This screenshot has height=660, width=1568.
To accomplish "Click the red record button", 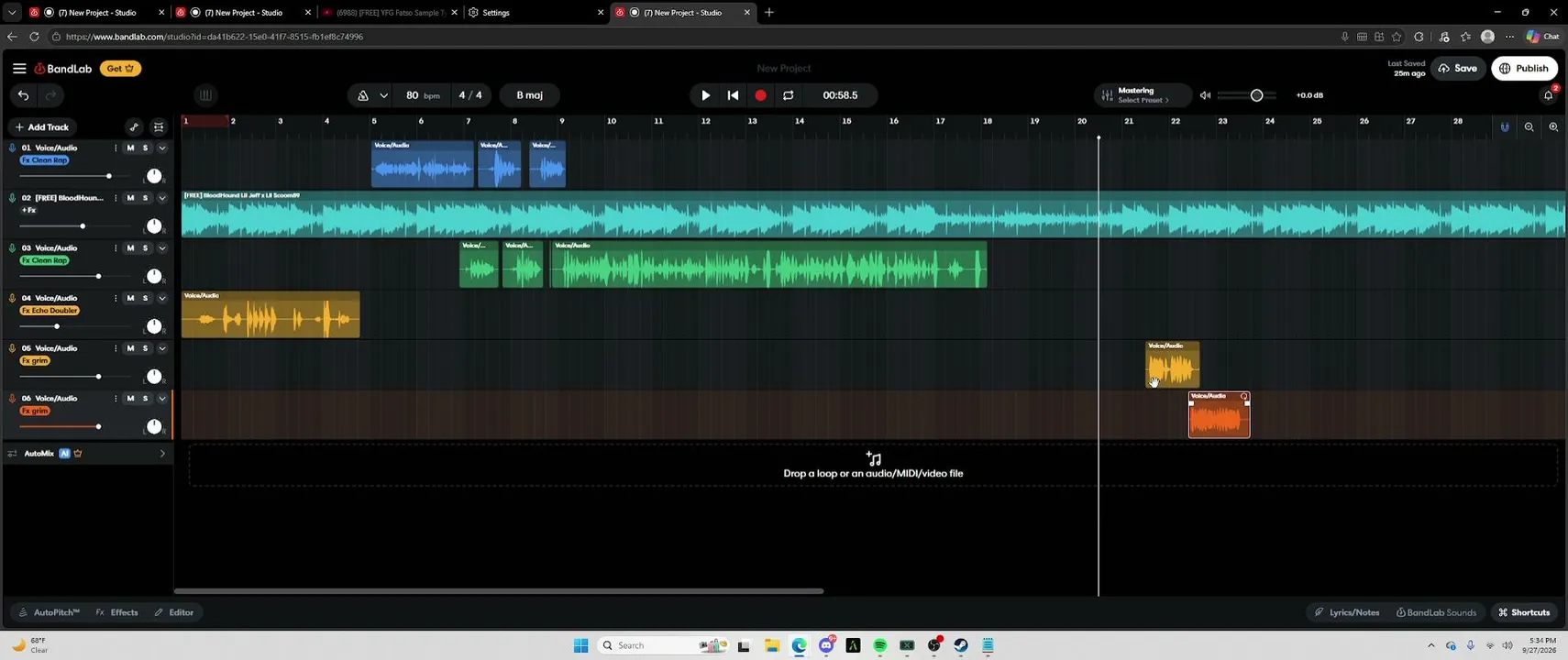I will 760,95.
